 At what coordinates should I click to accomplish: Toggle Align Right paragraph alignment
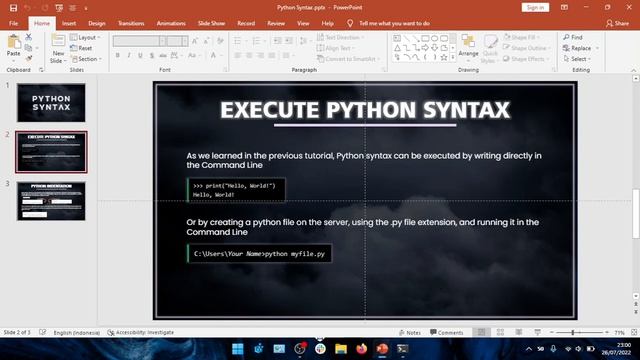tap(260, 55)
